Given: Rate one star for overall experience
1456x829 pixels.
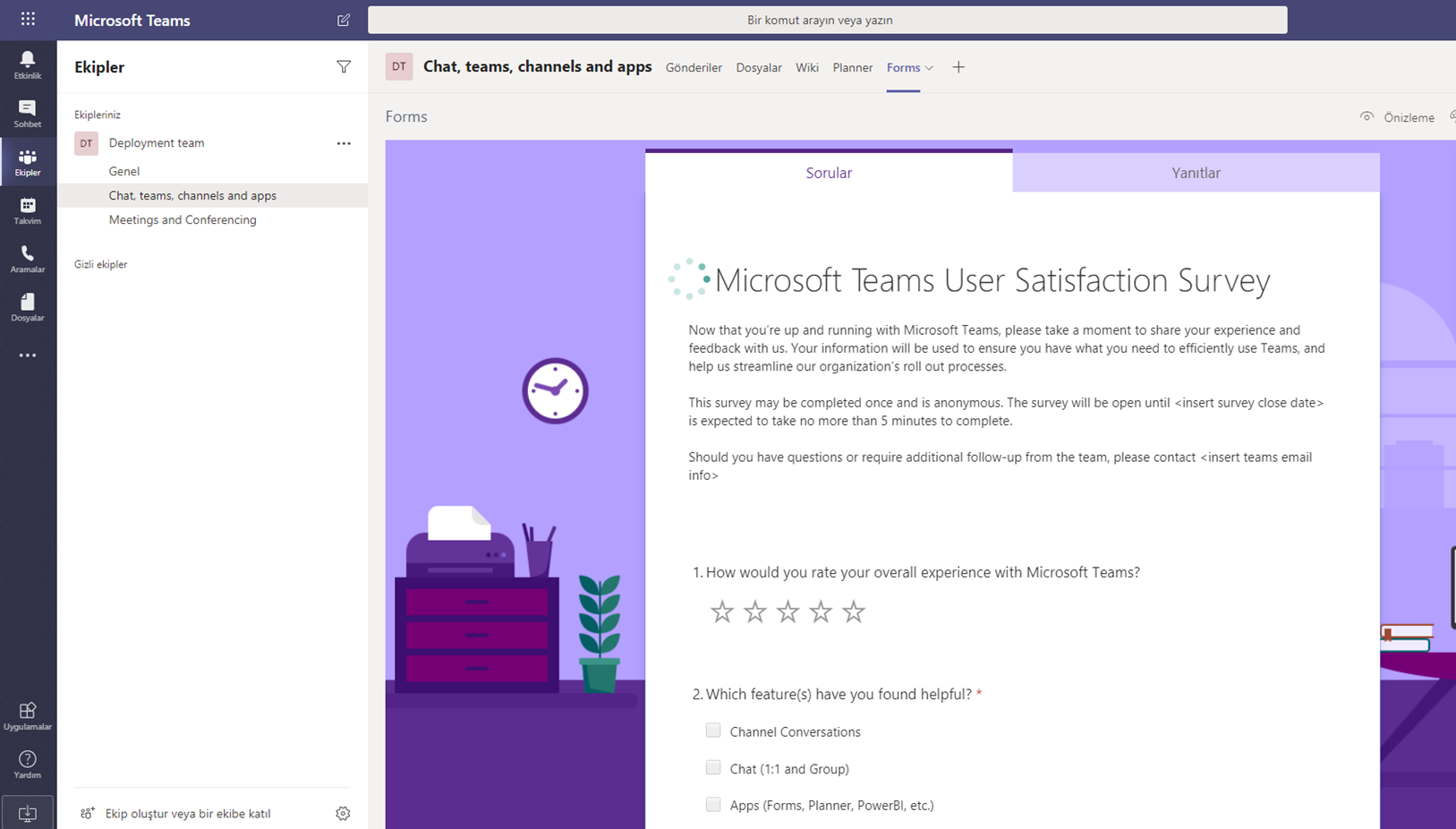Looking at the screenshot, I should (x=722, y=611).
